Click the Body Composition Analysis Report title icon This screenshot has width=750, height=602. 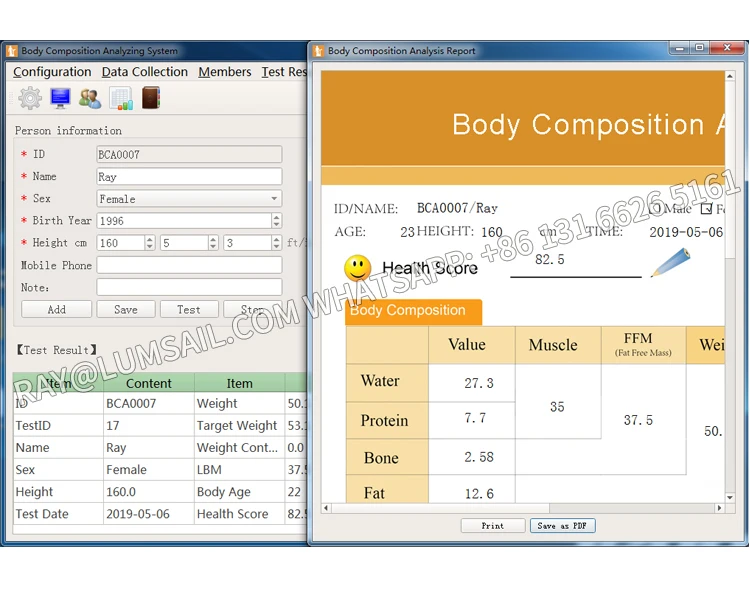pyautogui.click(x=318, y=51)
